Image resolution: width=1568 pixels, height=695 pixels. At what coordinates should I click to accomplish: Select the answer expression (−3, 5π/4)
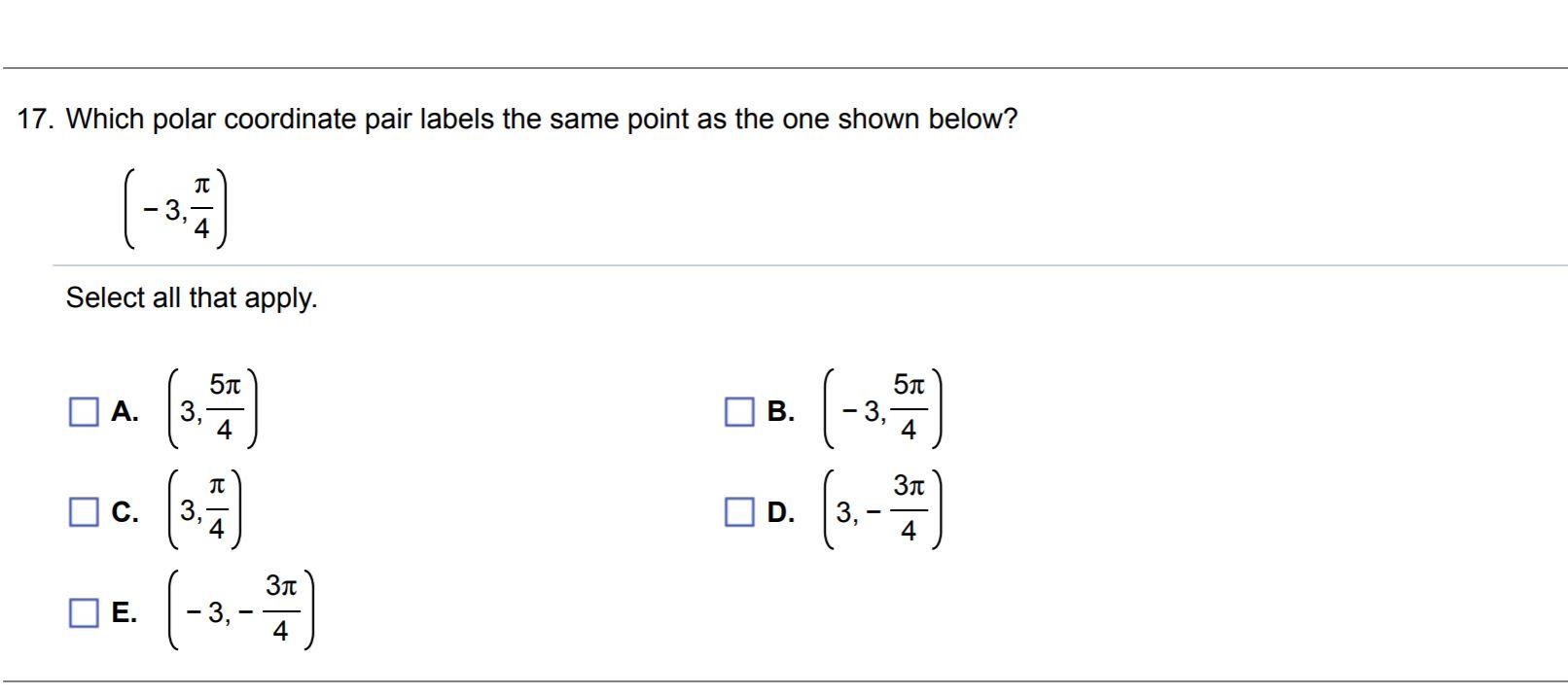coord(885,409)
